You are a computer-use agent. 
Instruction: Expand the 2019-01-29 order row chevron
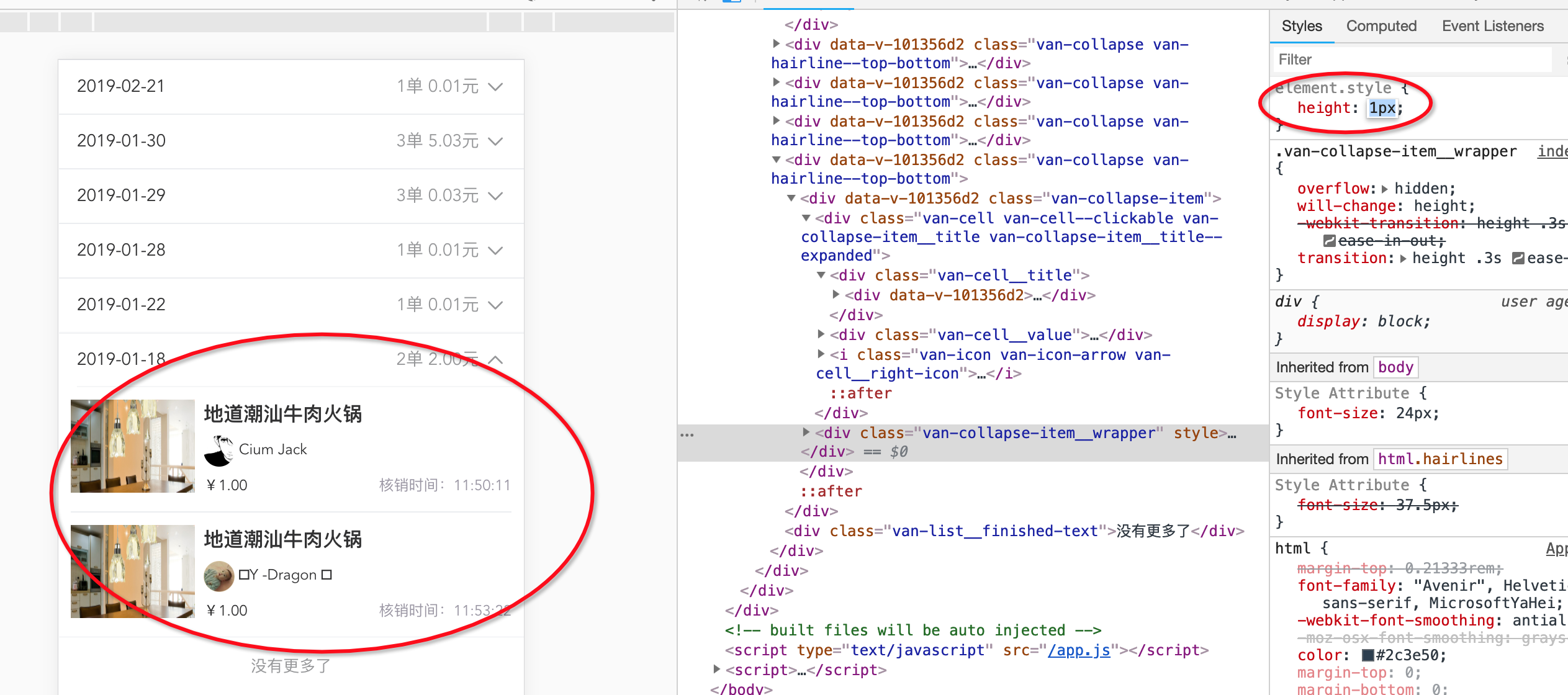click(x=495, y=196)
